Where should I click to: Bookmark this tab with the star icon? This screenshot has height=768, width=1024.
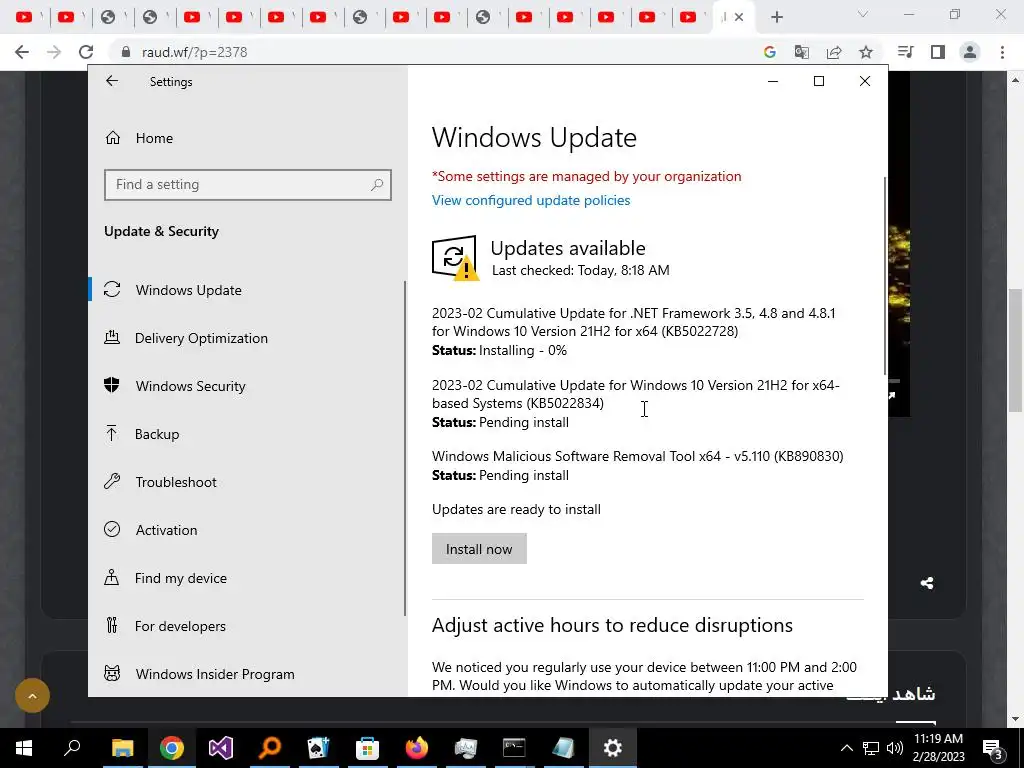[866, 52]
